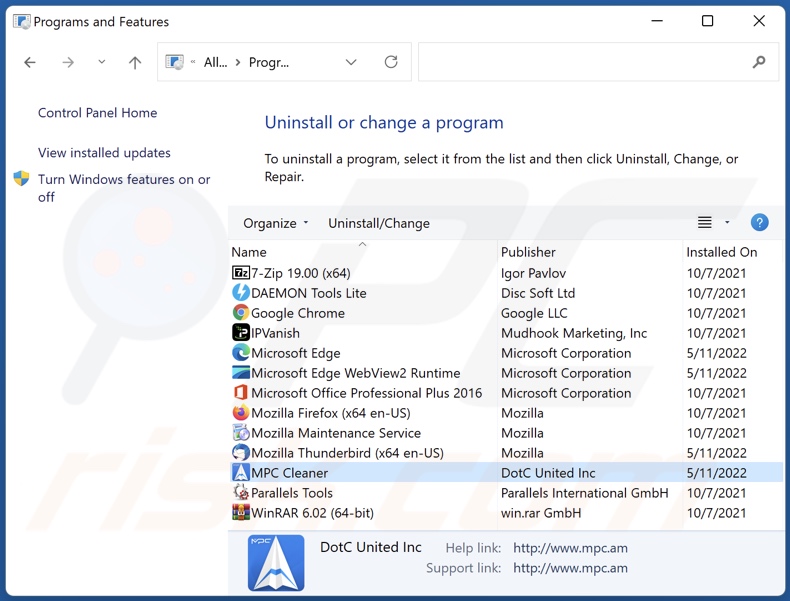Open Control Panel Home link
This screenshot has width=790, height=601.
point(97,113)
